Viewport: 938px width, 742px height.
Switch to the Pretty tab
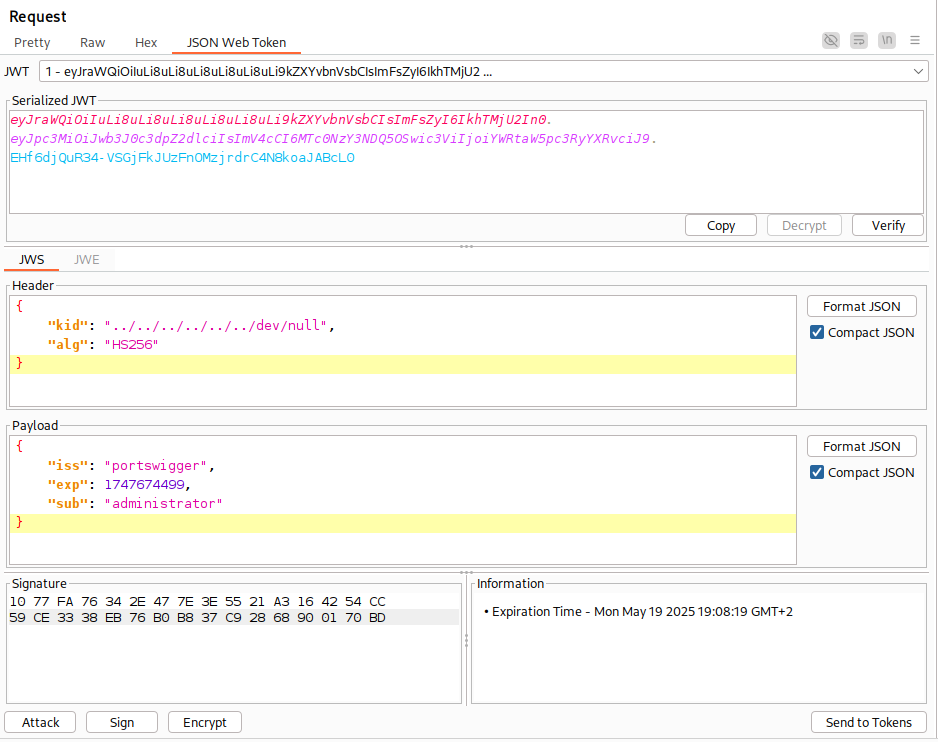32,42
